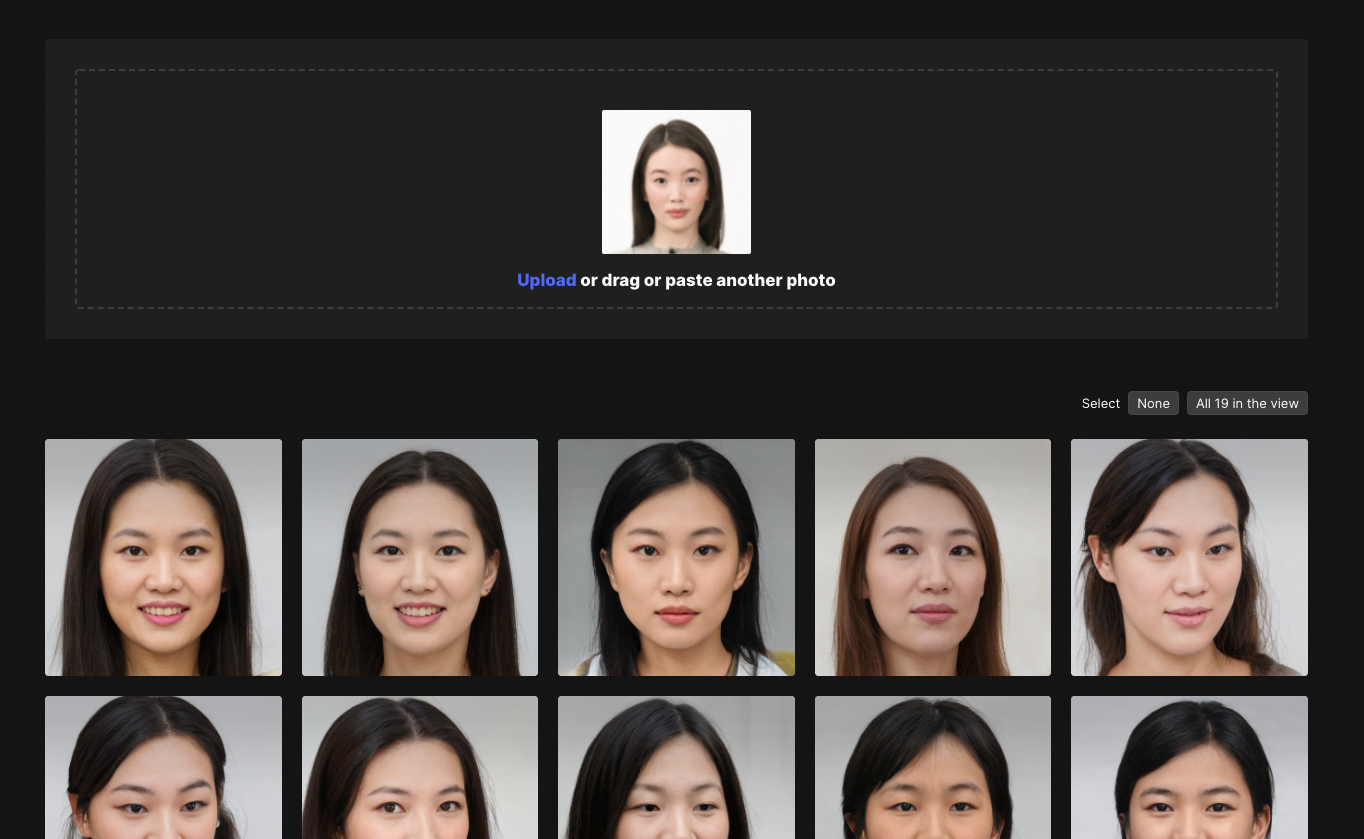Open second thumbnail in the second row
1364x839 pixels.
click(420, 767)
